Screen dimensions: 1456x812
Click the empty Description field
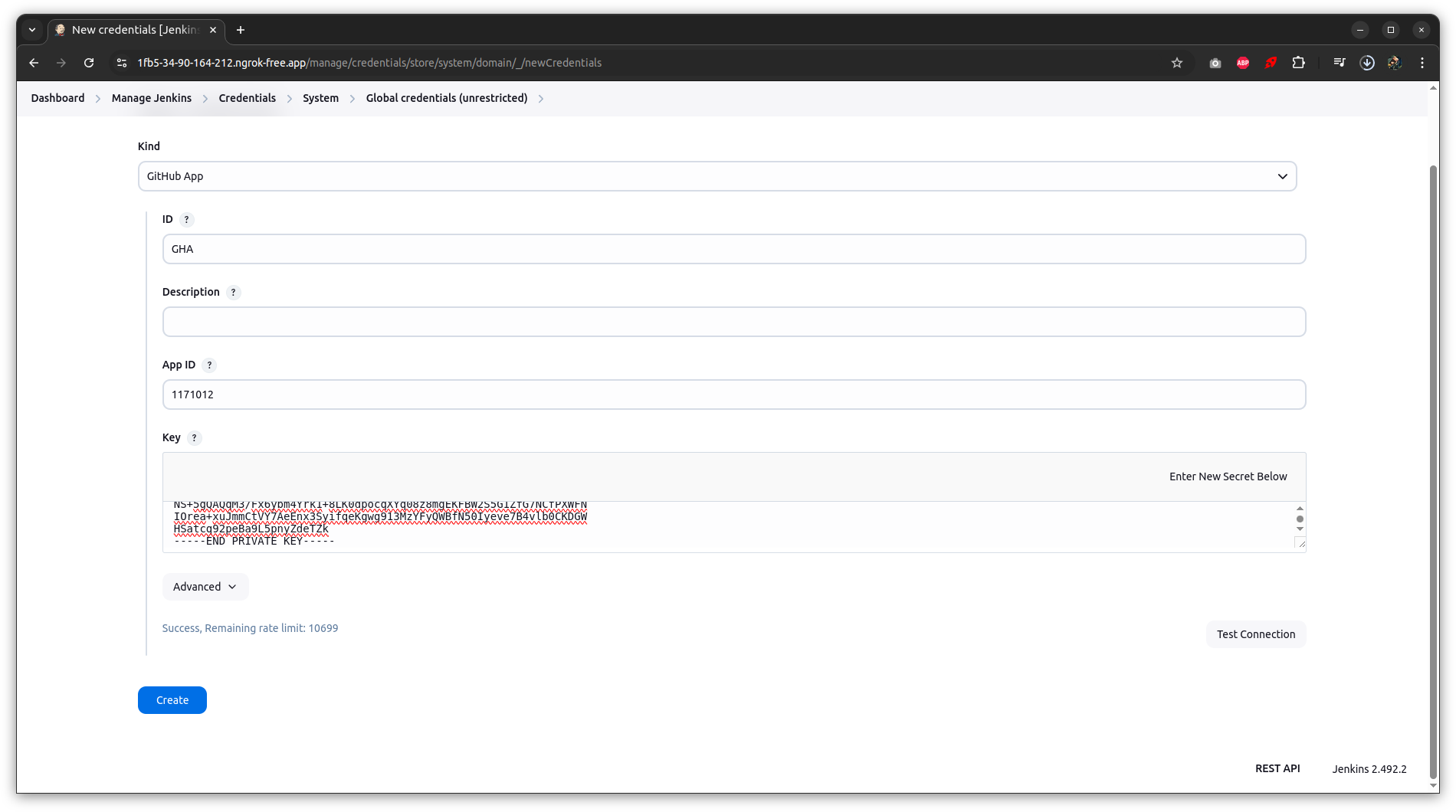click(734, 322)
